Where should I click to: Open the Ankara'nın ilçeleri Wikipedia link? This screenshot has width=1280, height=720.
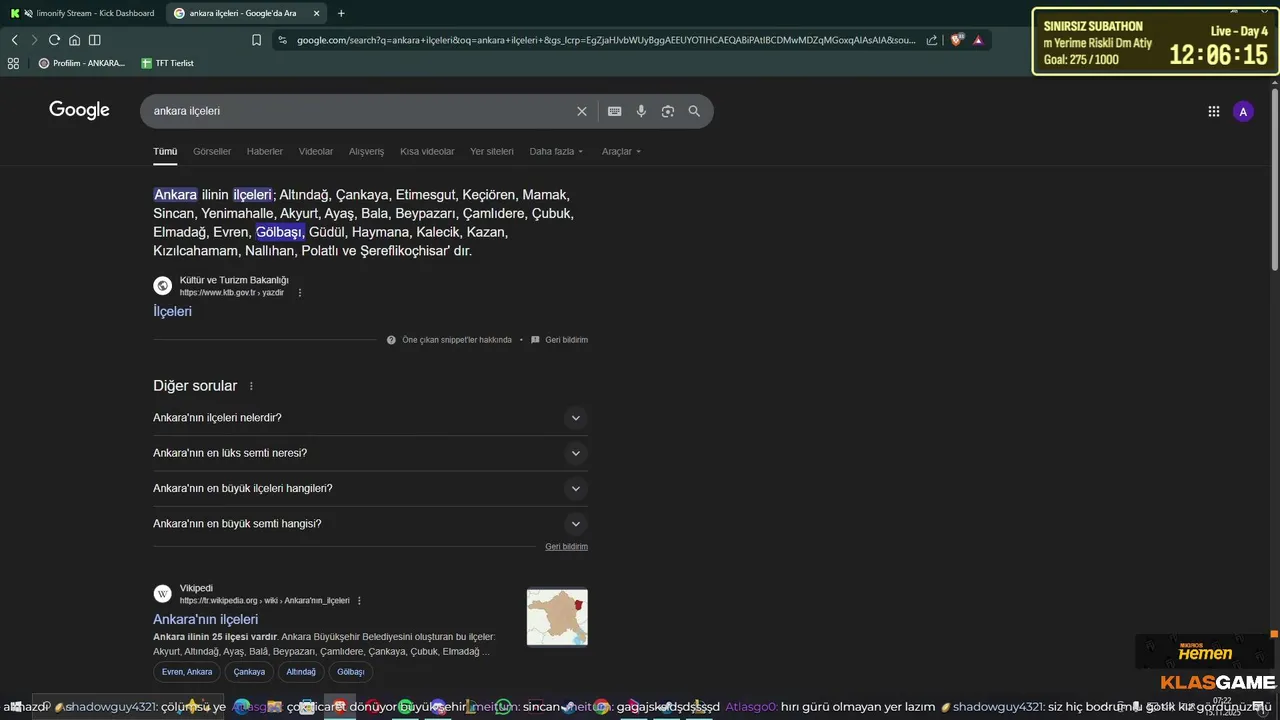tap(205, 619)
